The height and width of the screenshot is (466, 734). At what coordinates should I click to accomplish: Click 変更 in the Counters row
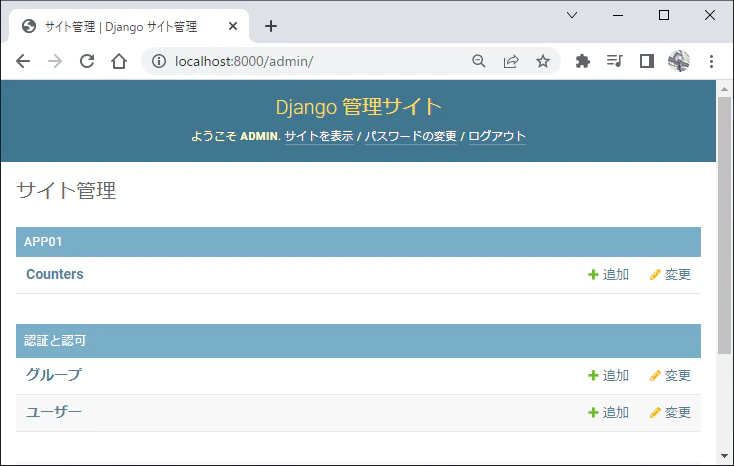pyautogui.click(x=670, y=274)
